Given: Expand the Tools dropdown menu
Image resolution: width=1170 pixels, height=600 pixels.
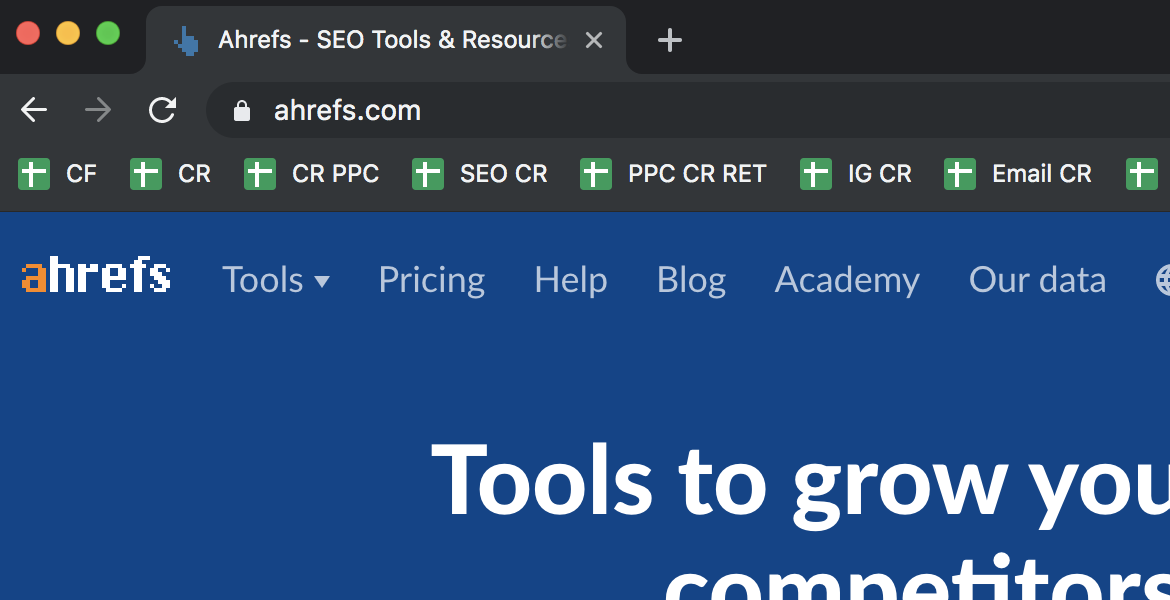Looking at the screenshot, I should point(275,280).
